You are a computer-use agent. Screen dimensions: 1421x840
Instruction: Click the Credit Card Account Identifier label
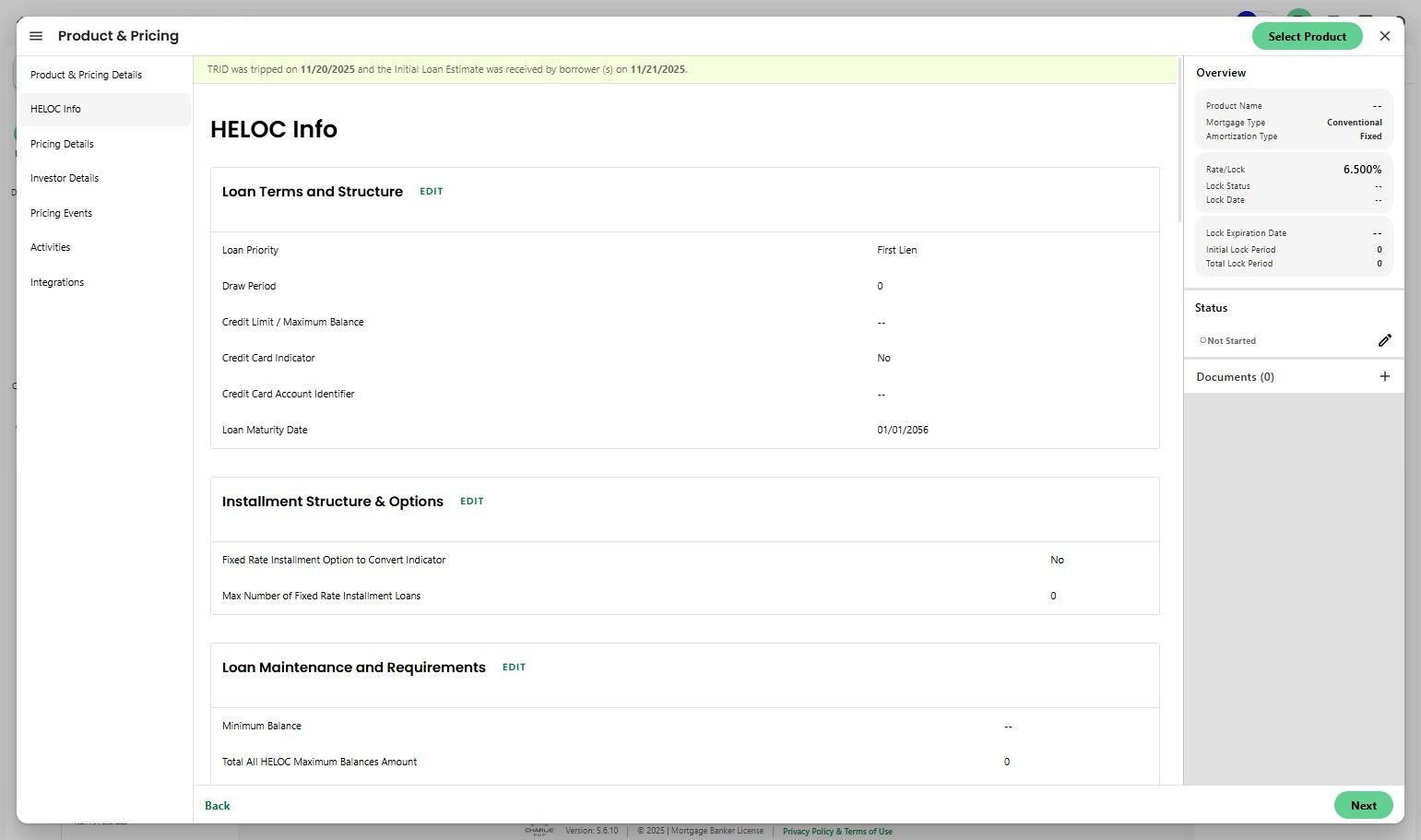(x=288, y=394)
